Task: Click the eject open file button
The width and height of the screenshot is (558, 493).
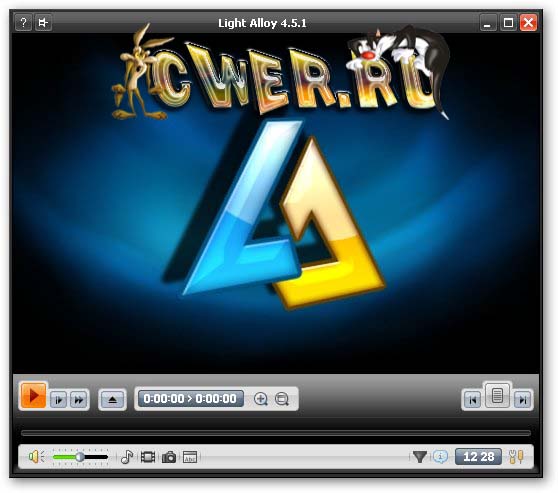Action: 112,399
